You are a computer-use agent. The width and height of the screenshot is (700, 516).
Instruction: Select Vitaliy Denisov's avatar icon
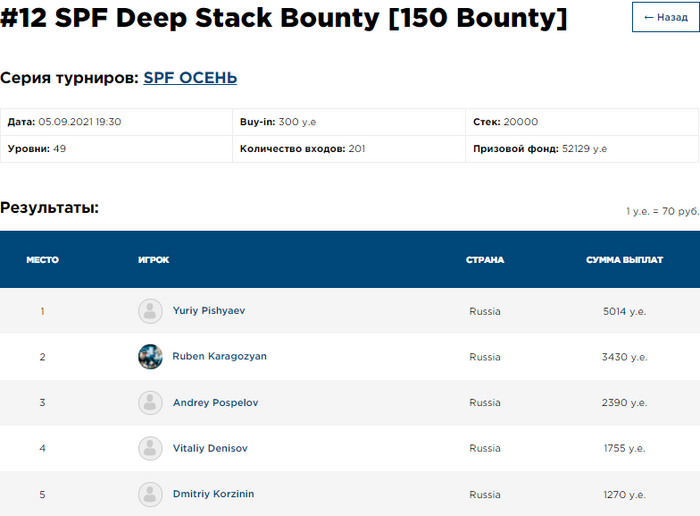click(x=150, y=448)
